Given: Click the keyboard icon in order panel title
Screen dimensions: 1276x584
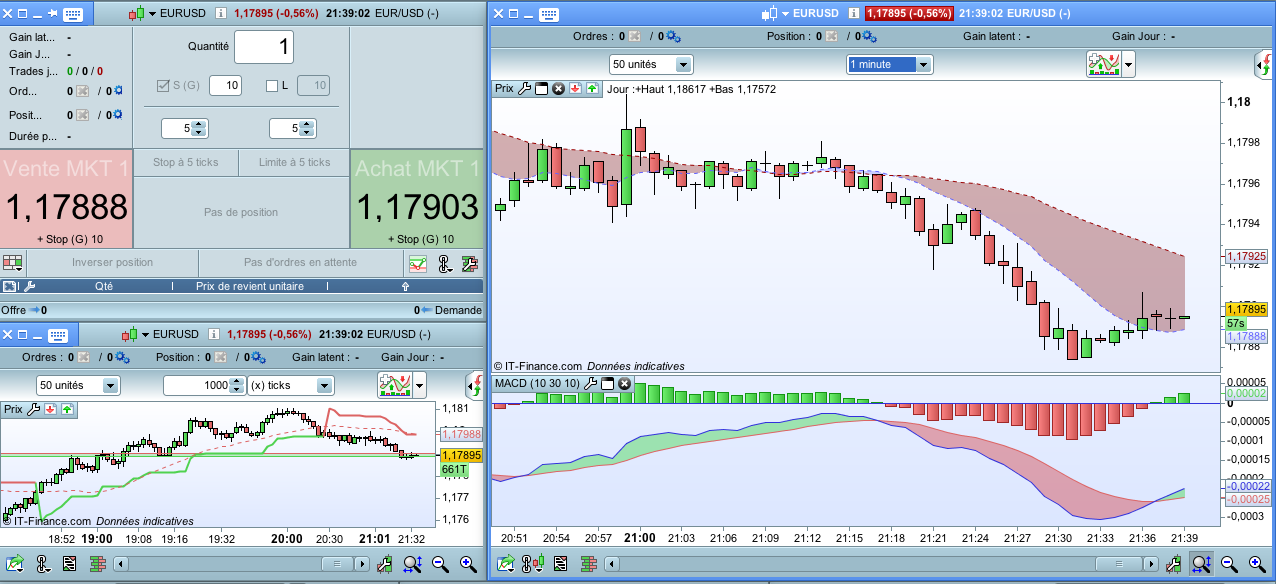Looking at the screenshot, I should point(72,14).
